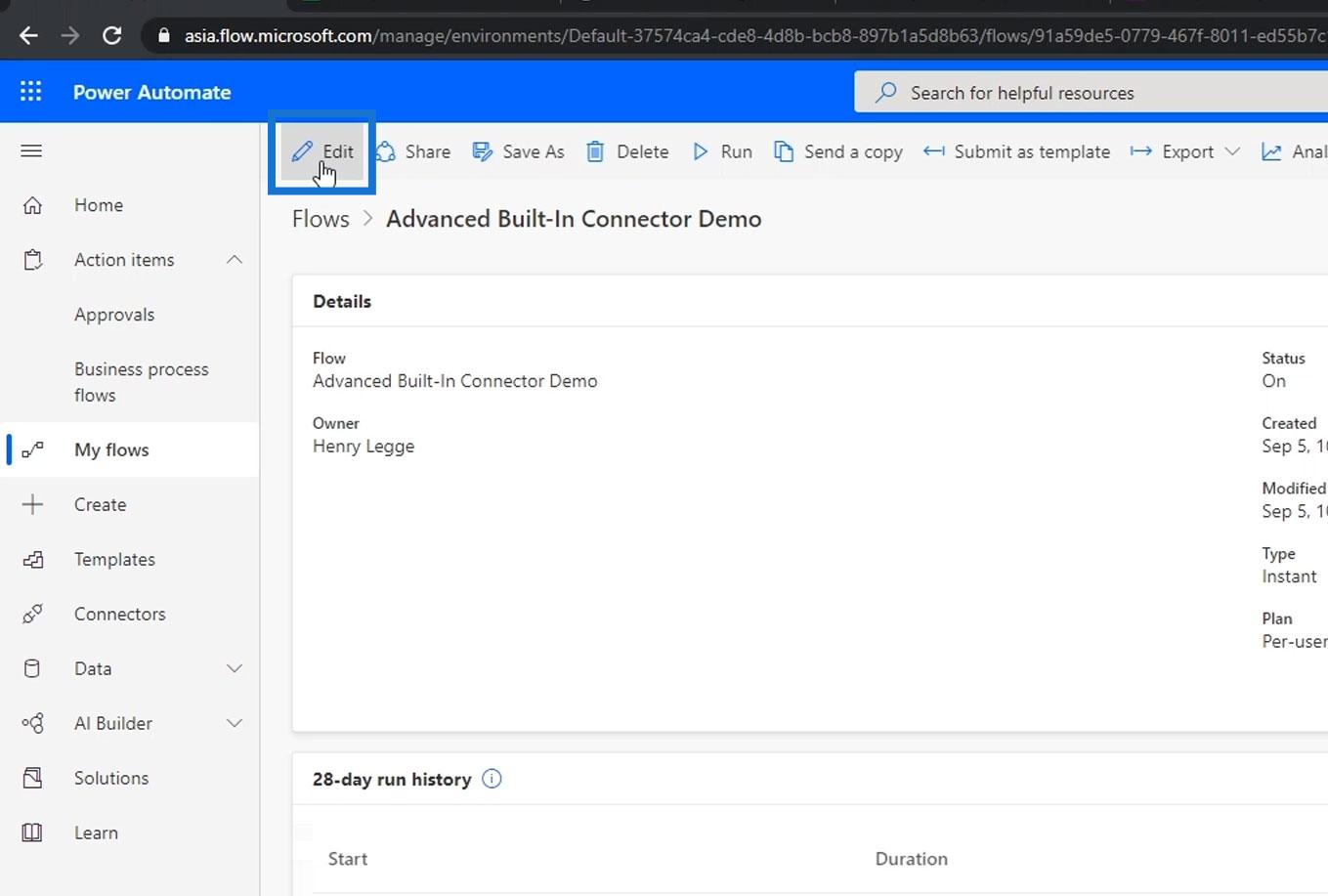Run the flow with play icon
This screenshot has height=896, width=1328.
coord(722,151)
